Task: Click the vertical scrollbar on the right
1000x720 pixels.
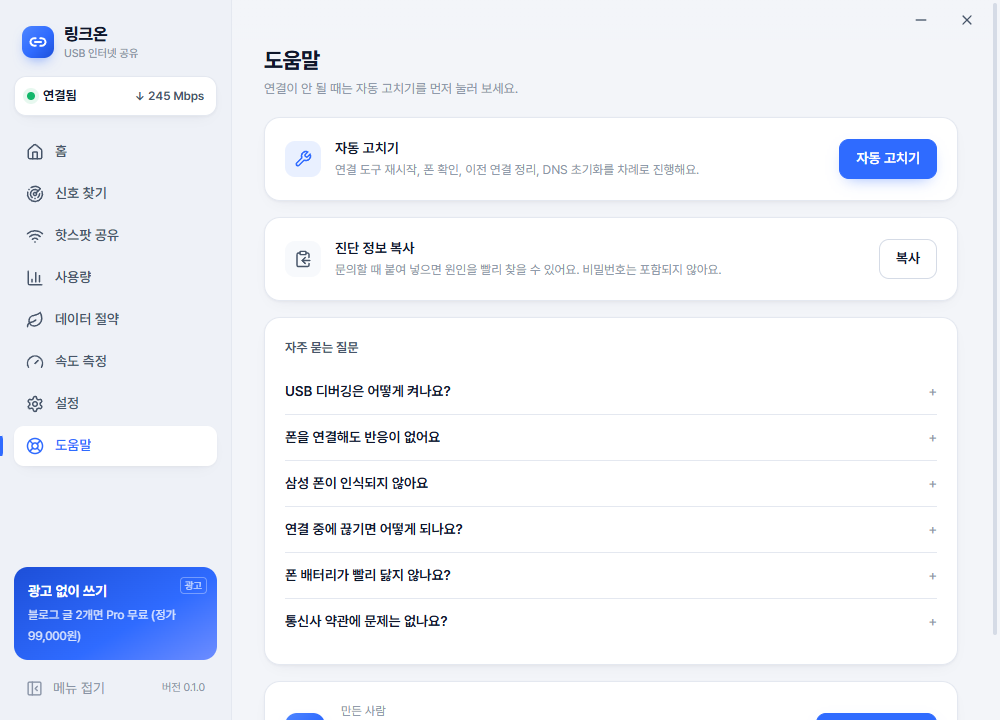Action: (995, 319)
